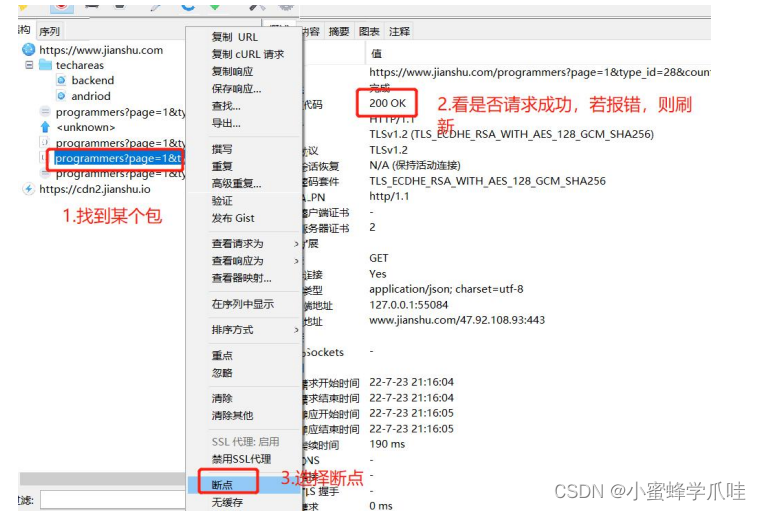Choose 无缓存 menu entry

click(227, 502)
